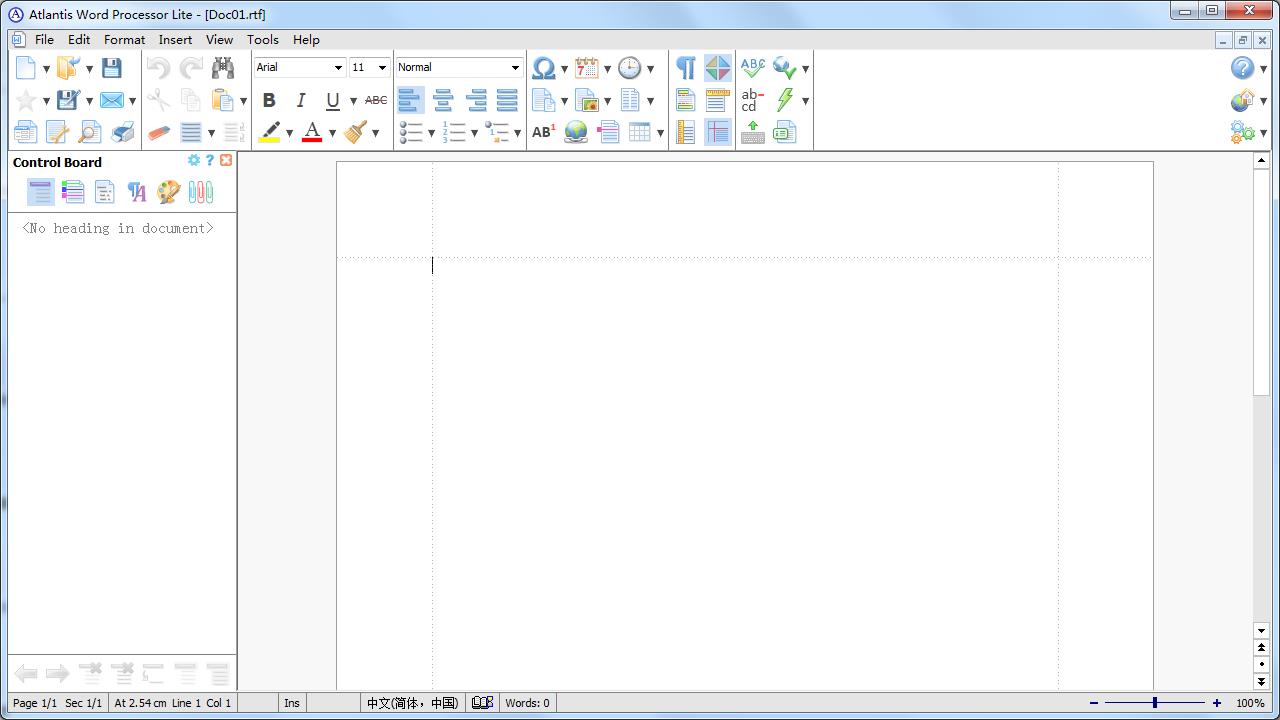Open the paperclips panel in Control Board
This screenshot has width=1280, height=720.
click(200, 192)
